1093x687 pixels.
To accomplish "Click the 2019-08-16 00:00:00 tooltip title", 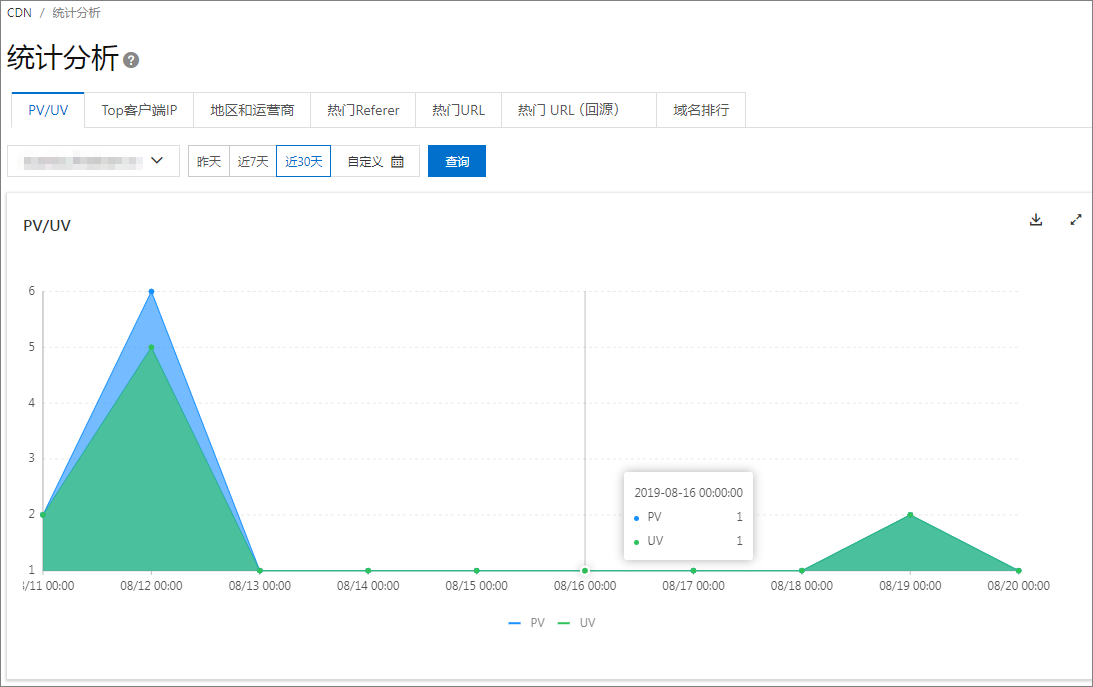I will pos(688,493).
